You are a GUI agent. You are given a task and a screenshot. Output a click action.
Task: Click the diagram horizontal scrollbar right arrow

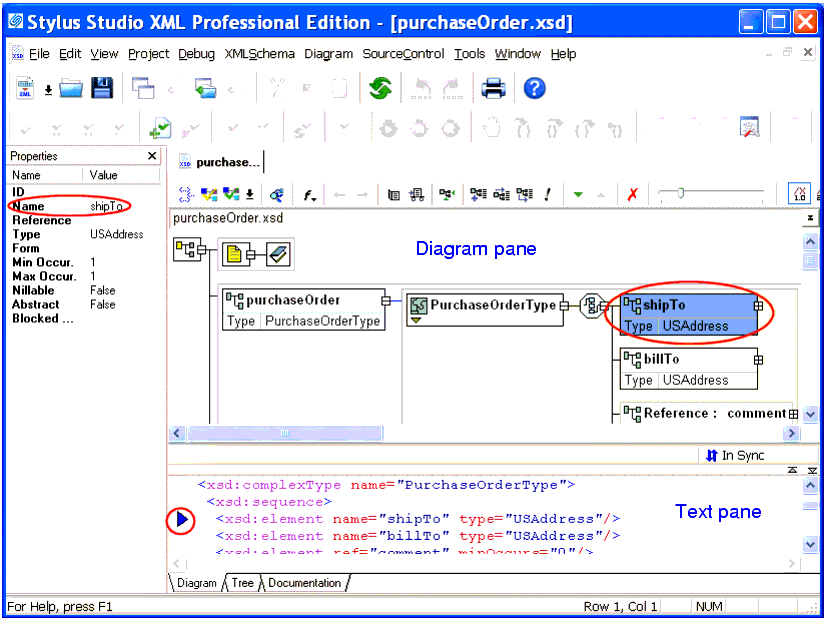tap(791, 434)
